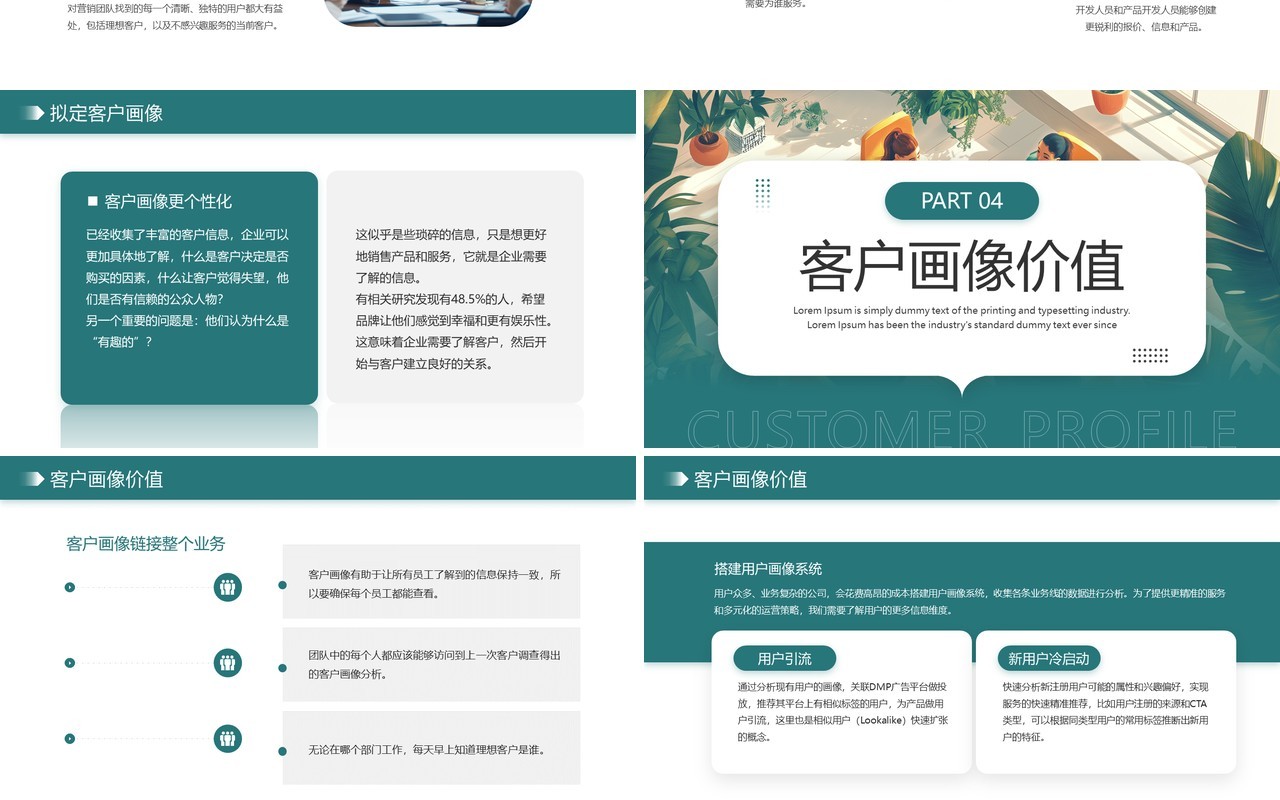Click the large 客户画像价值 title under PART 04
The image size is (1280, 800).
[x=962, y=266]
